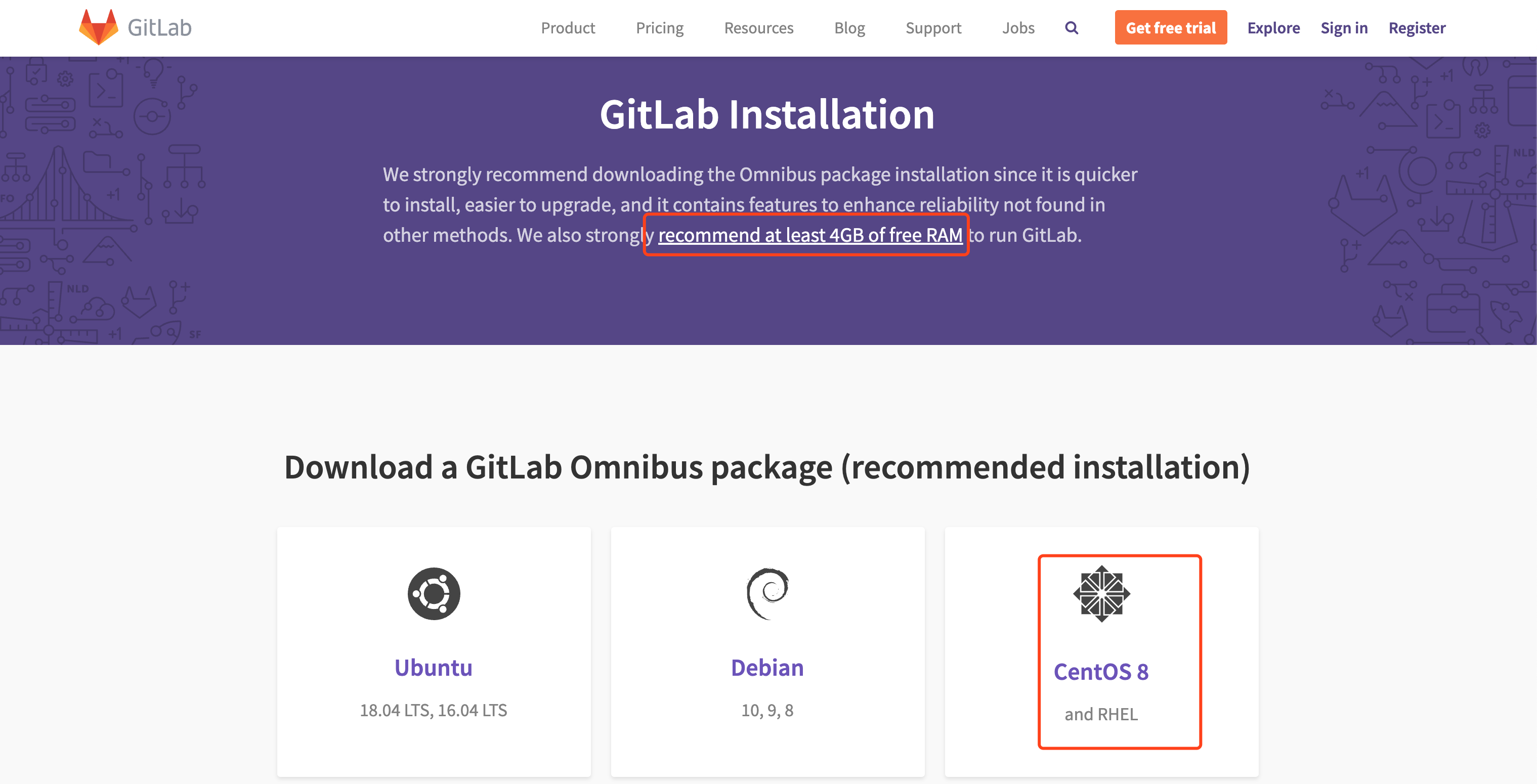Select Ubuntu for Omnibus installation
This screenshot has width=1537, height=784.
tap(434, 668)
